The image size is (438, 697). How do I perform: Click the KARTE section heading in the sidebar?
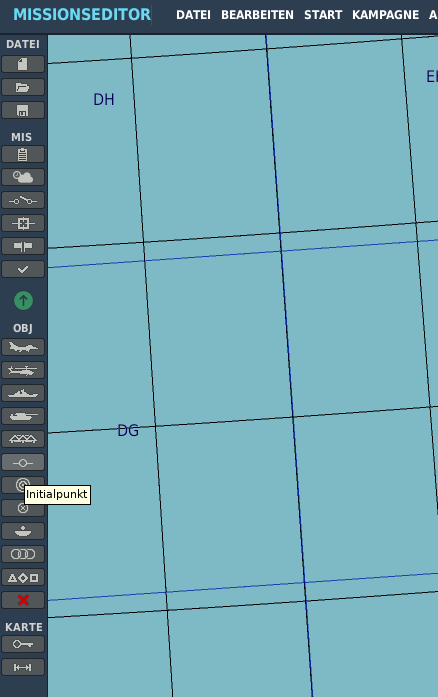pyautogui.click(x=24, y=627)
